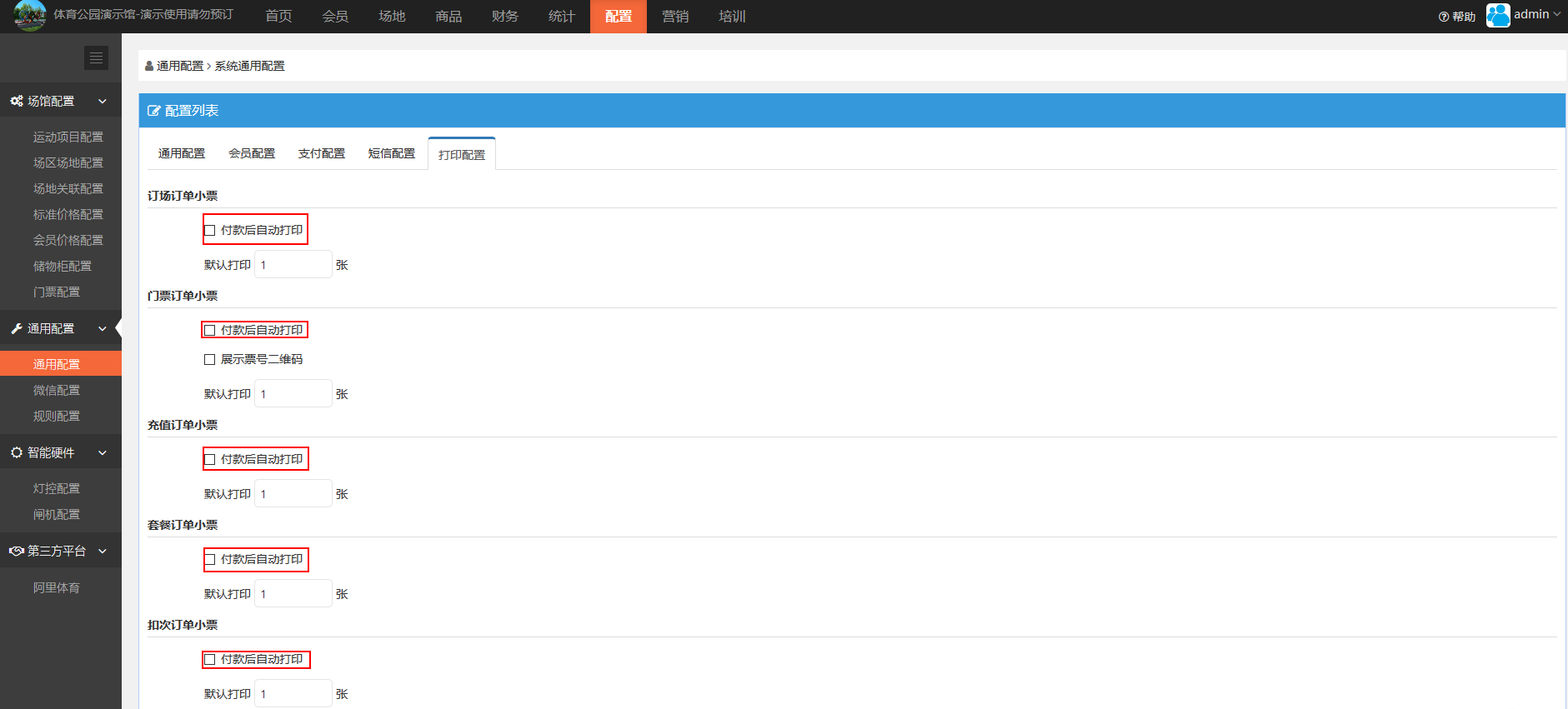Open 灯控配置 in sidebar
The image size is (1568, 709).
point(57,488)
